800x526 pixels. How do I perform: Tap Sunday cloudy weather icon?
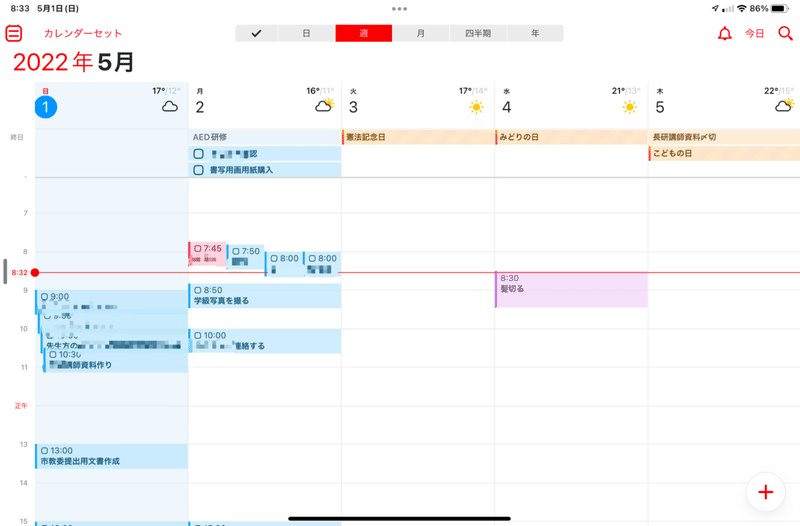point(170,107)
